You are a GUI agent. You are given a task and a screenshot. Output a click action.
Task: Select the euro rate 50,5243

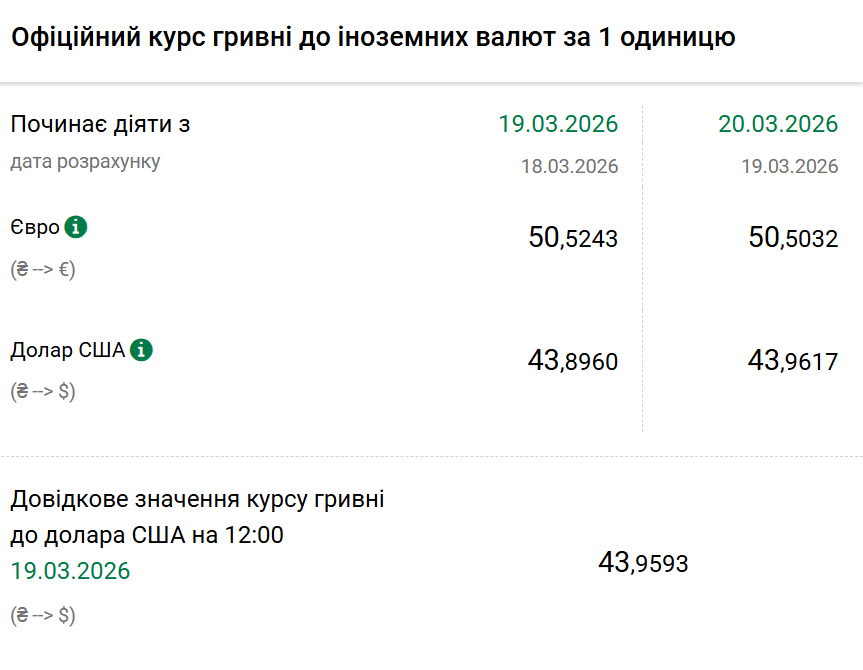click(x=573, y=238)
